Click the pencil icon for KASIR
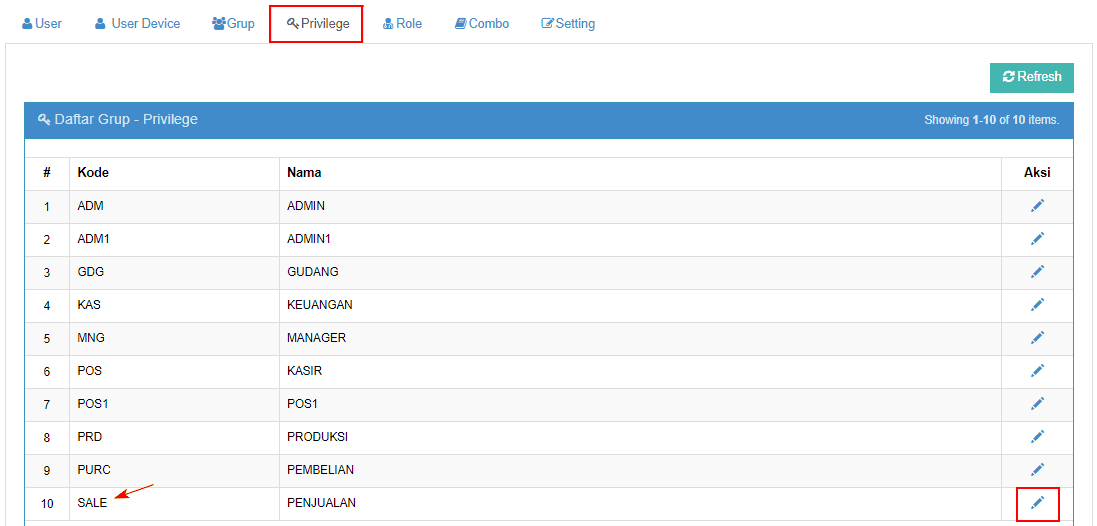Screen dimensions: 1097x526 (1037, 371)
